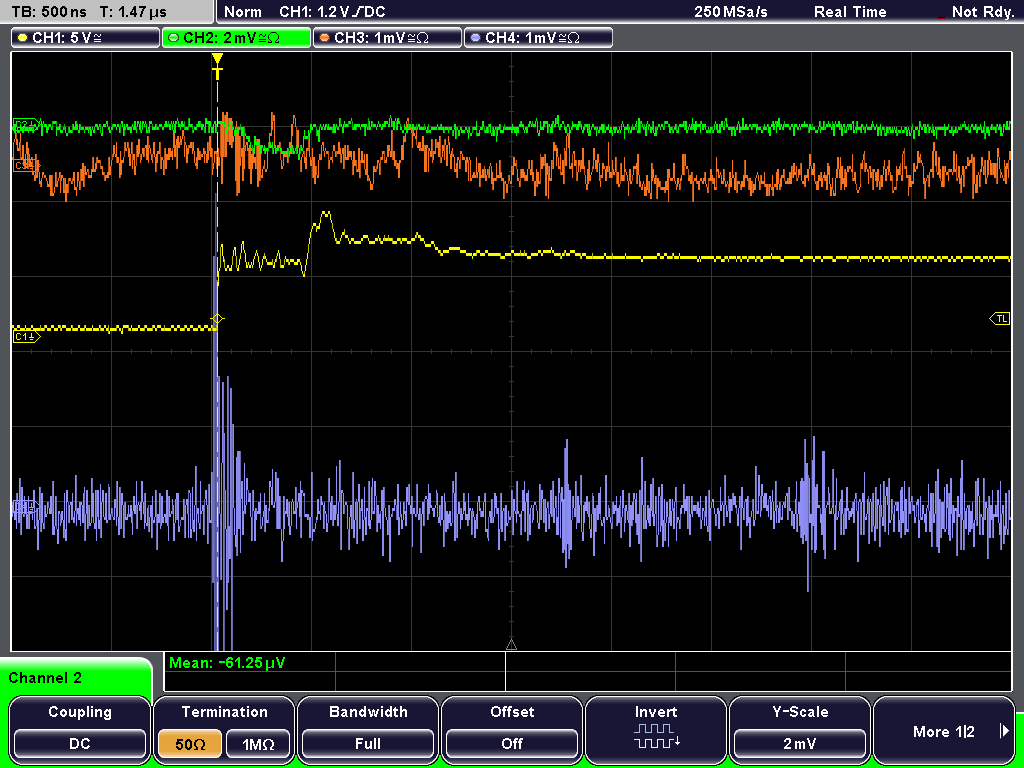Open the Coupling DC setting
This screenshot has width=1024, height=768.
[80, 729]
